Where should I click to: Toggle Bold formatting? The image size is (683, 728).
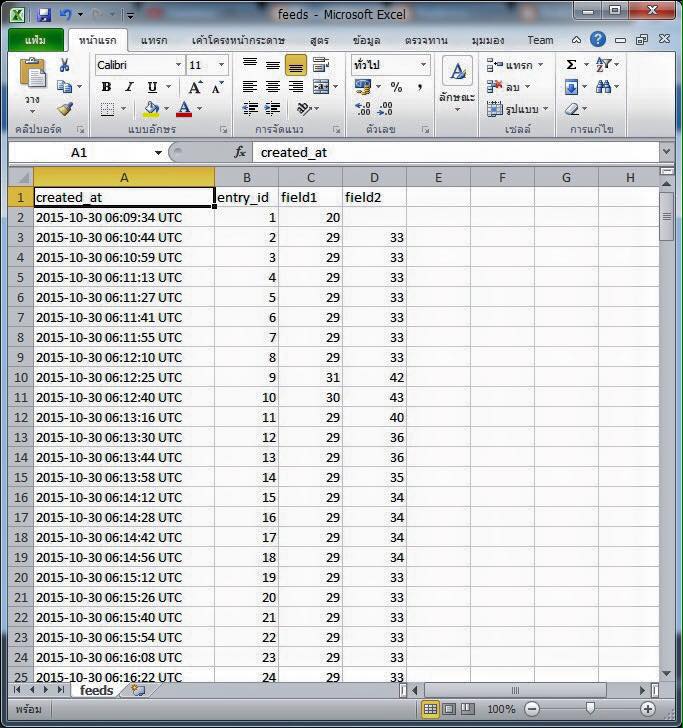pos(106,87)
